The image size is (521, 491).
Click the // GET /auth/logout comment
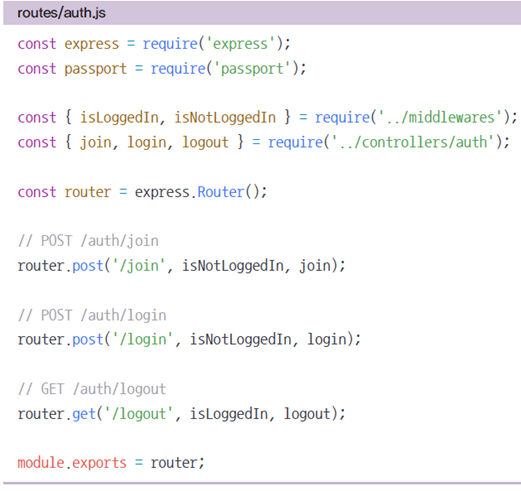[x=92, y=389]
